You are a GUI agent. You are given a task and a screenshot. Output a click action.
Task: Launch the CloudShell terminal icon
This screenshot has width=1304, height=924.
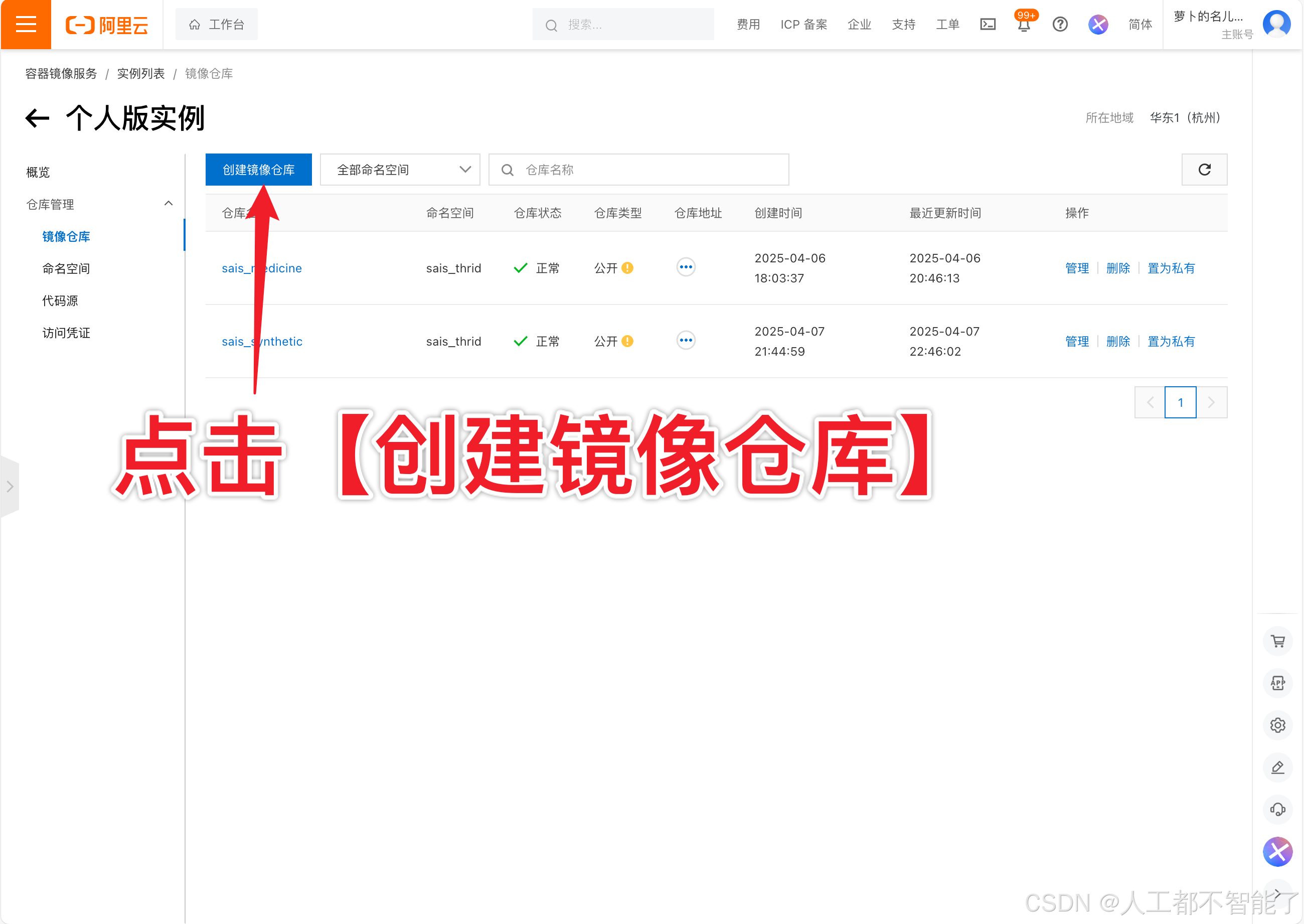(988, 24)
